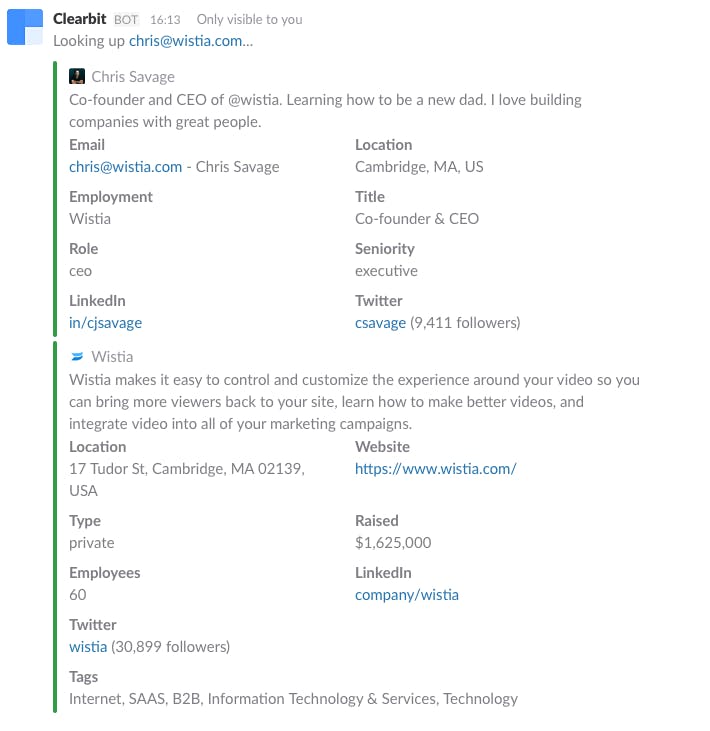
Task: Click the "Only visible to you" label
Action: [249, 20]
